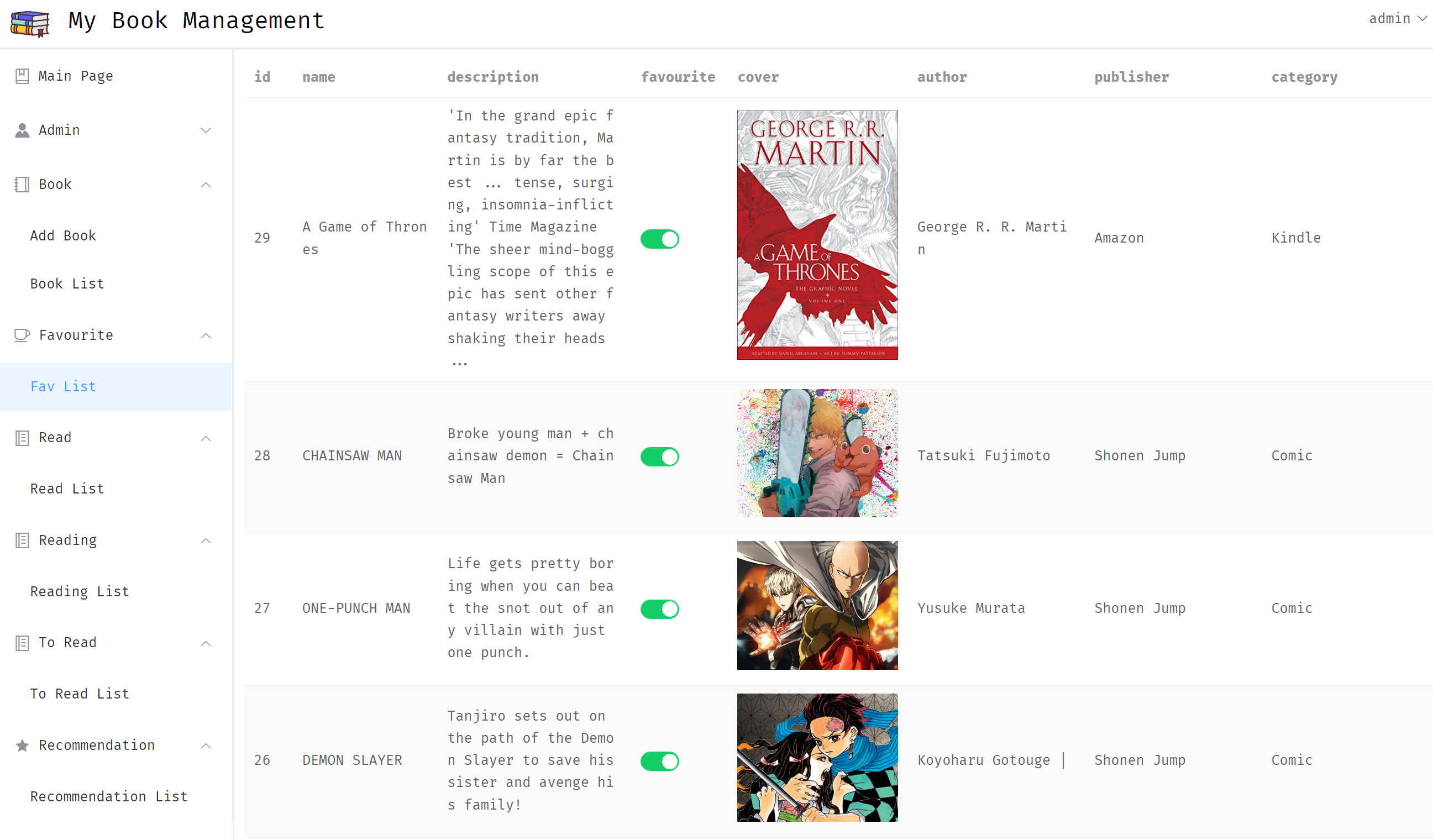Open the Recommendation List
The height and width of the screenshot is (840, 1433).
108,796
